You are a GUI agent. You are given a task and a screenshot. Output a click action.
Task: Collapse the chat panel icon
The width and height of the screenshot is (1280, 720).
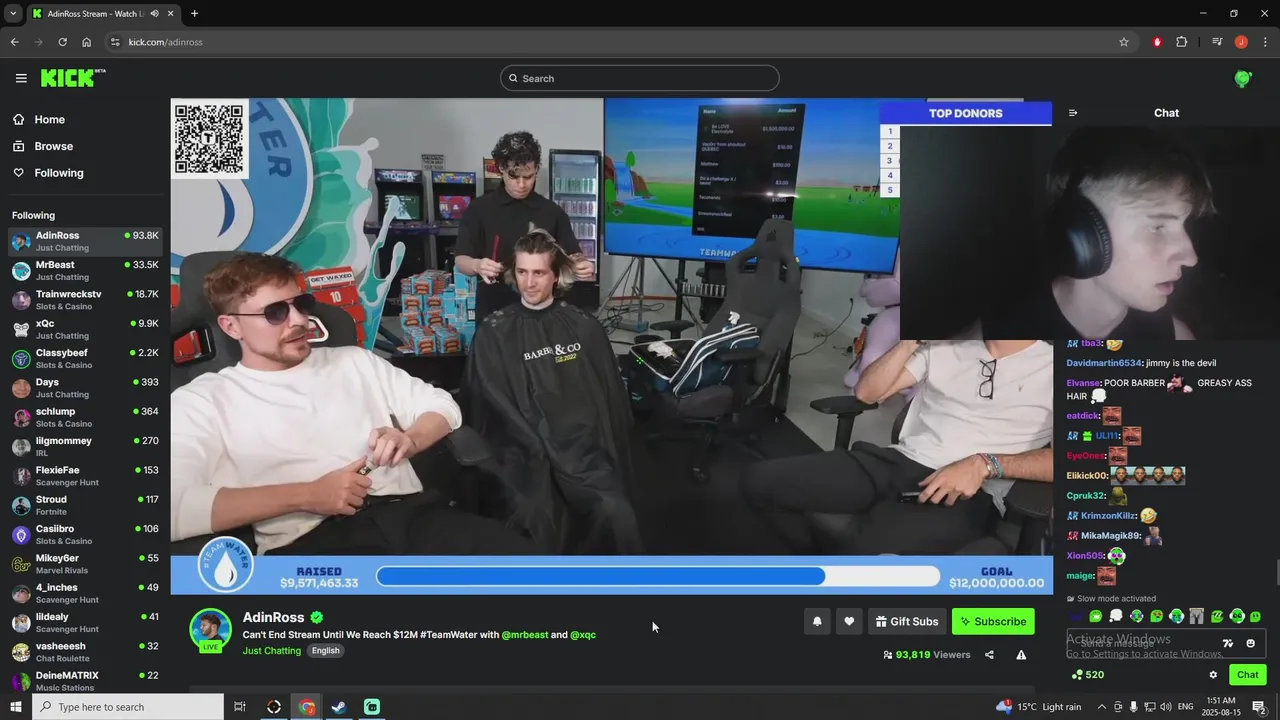click(1073, 113)
